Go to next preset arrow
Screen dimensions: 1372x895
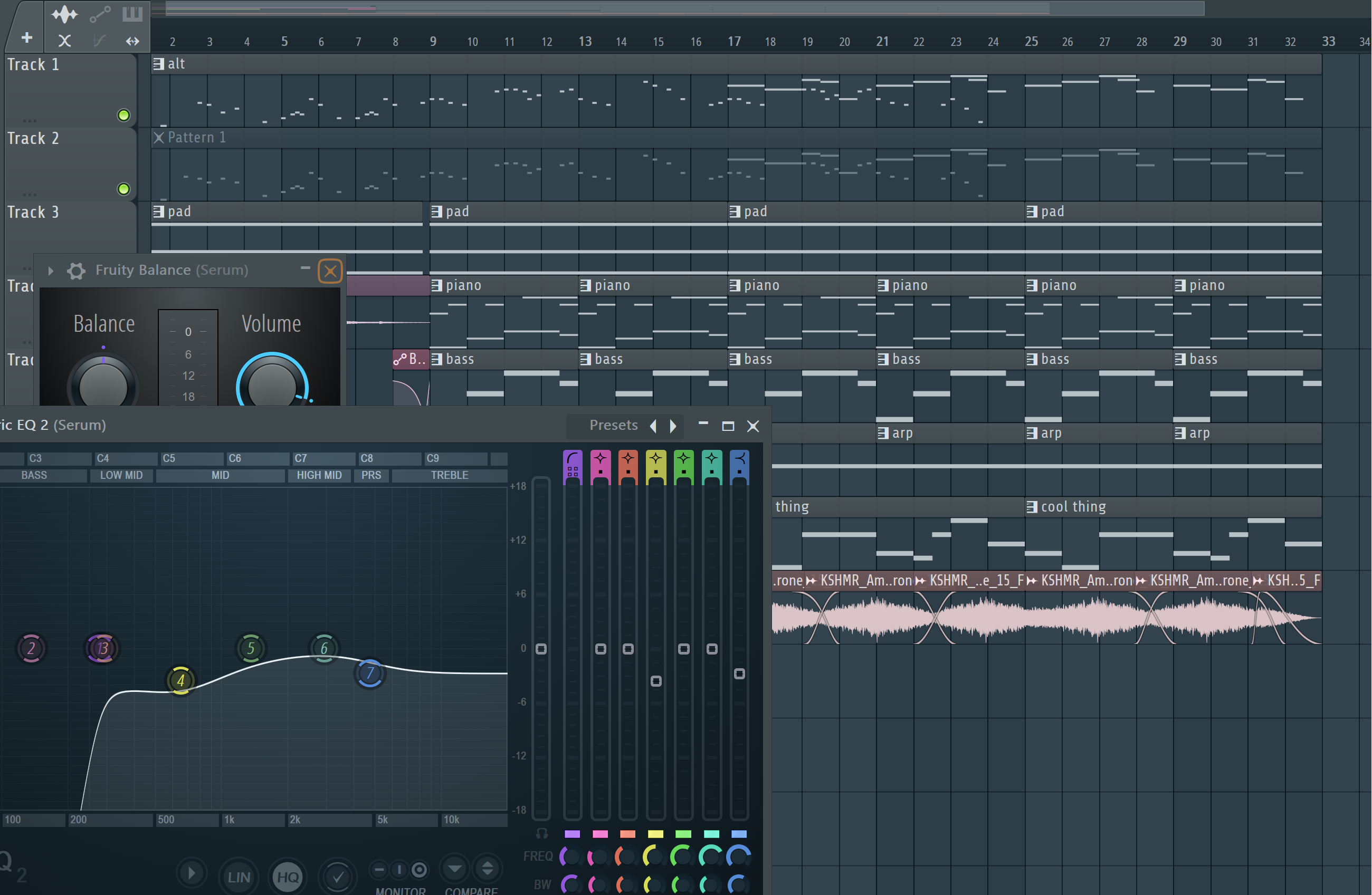coord(673,426)
